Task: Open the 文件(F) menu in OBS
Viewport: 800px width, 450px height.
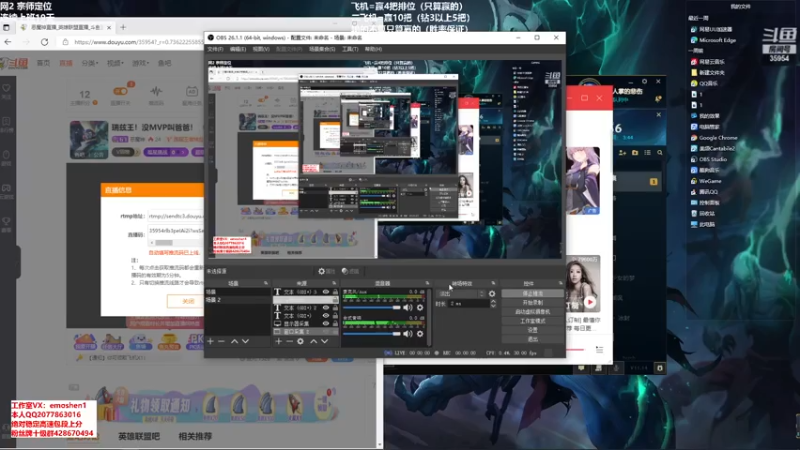Action: click(x=215, y=49)
